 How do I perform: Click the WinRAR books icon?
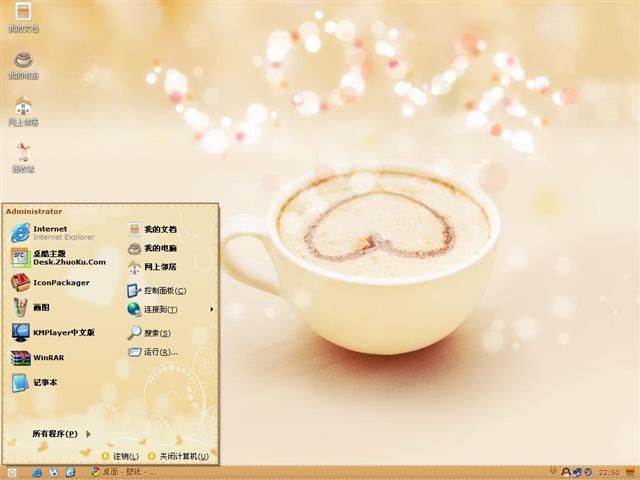tap(20, 358)
